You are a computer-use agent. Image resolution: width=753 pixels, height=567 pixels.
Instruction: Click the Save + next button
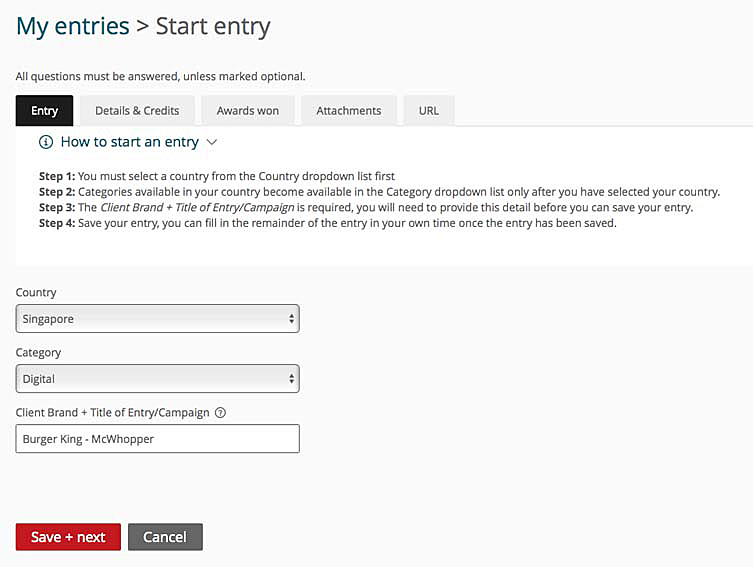pos(68,537)
